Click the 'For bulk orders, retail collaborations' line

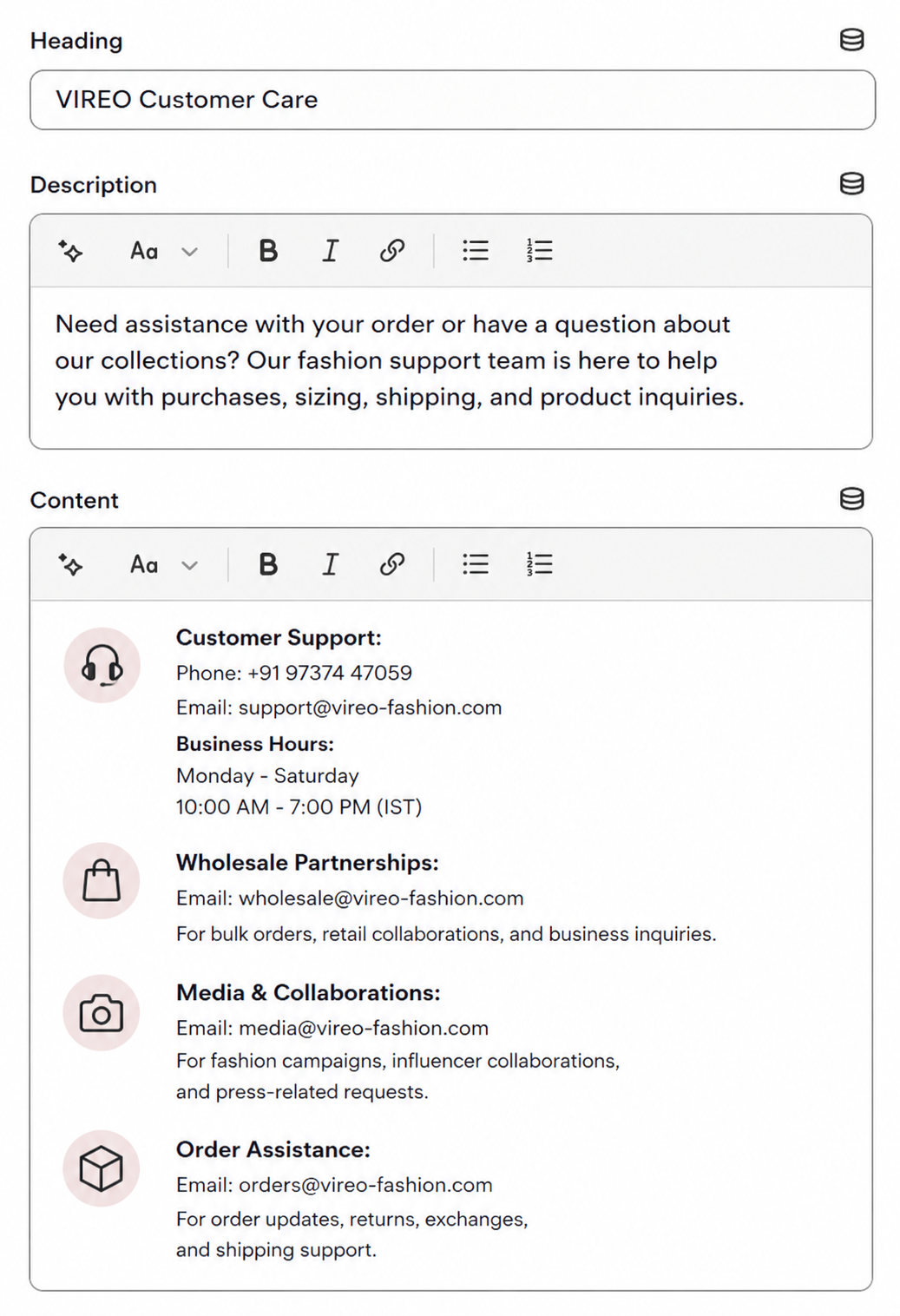(x=446, y=934)
